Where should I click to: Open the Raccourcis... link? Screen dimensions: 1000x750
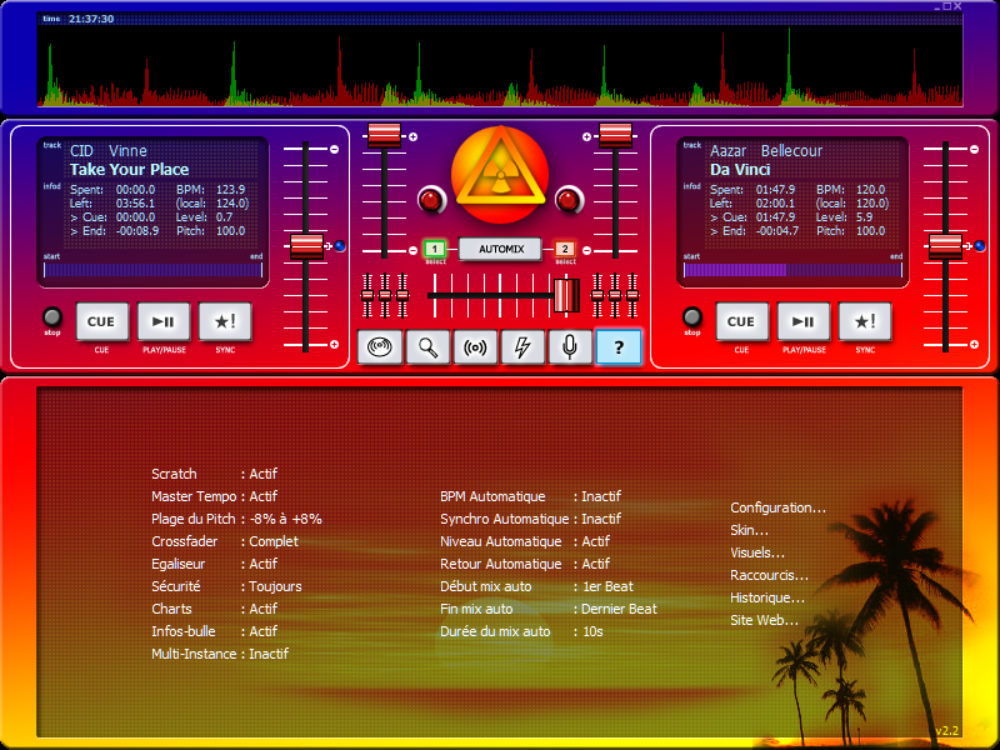[x=769, y=575]
